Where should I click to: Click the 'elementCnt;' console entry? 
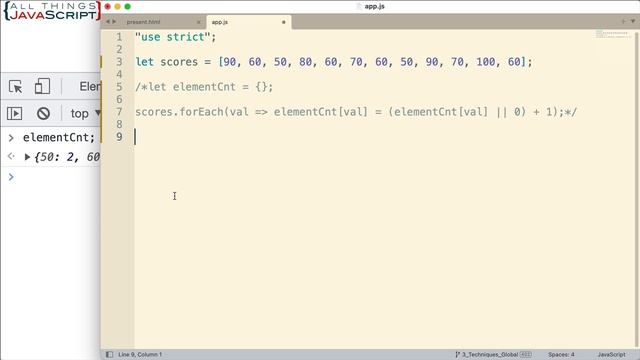(x=59, y=138)
